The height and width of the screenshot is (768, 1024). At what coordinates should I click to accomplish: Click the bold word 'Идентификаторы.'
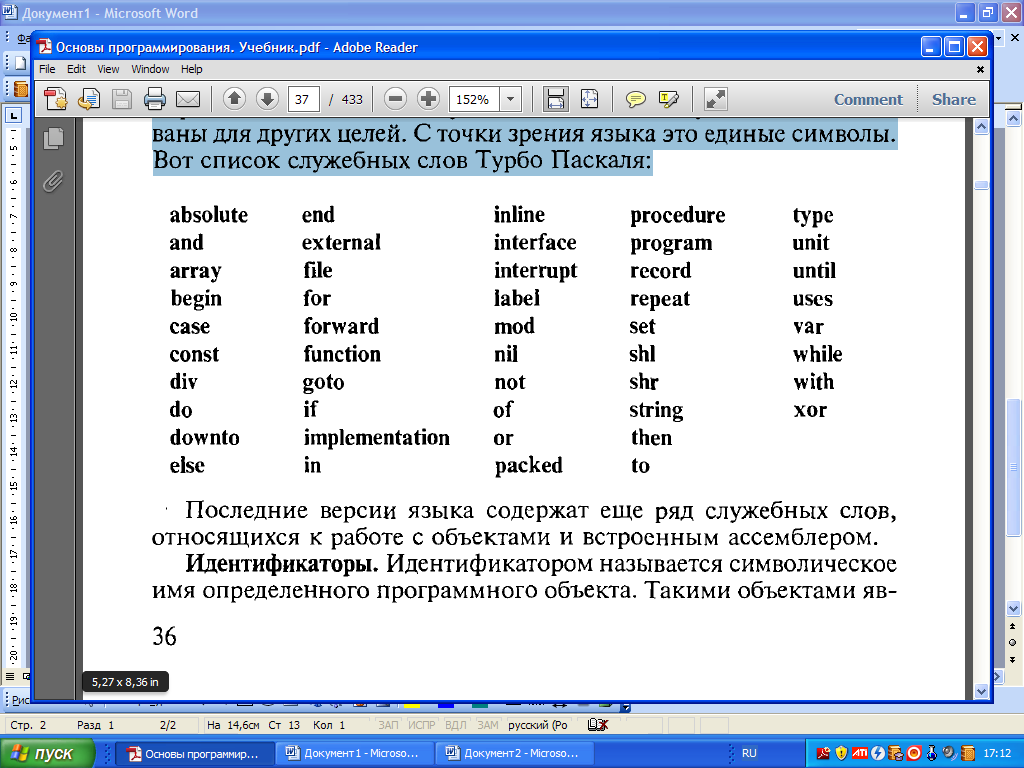click(x=282, y=564)
